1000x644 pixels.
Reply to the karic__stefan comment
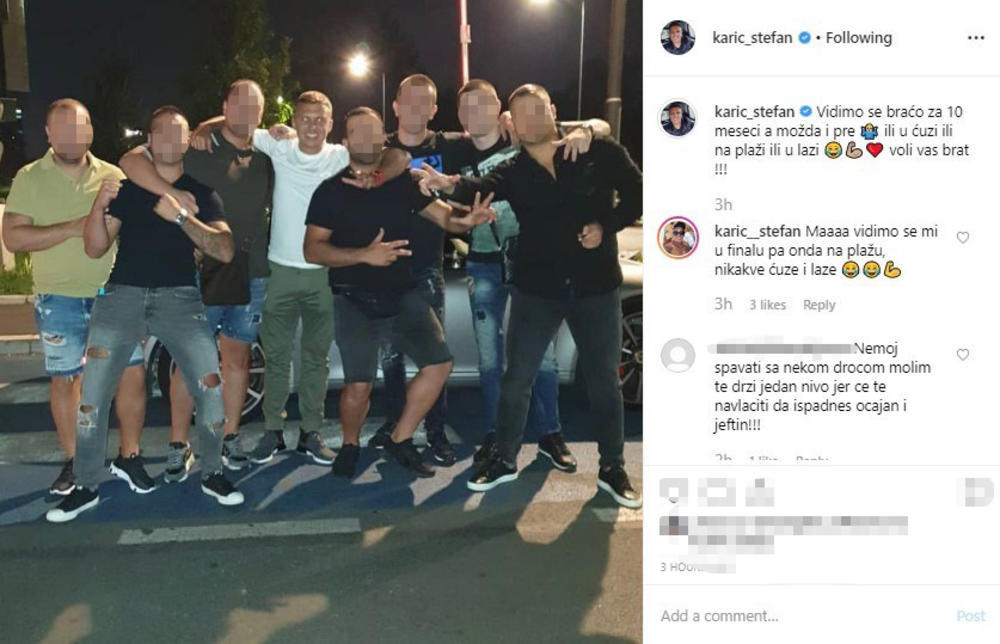point(819,305)
